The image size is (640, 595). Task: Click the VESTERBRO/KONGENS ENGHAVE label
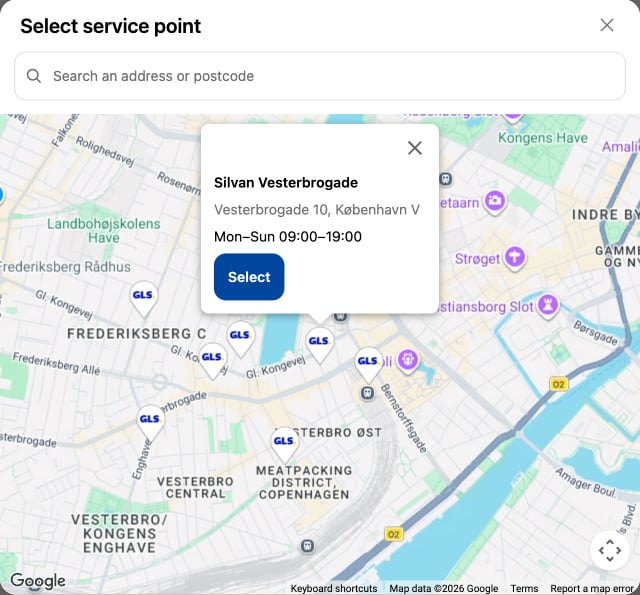tap(119, 533)
